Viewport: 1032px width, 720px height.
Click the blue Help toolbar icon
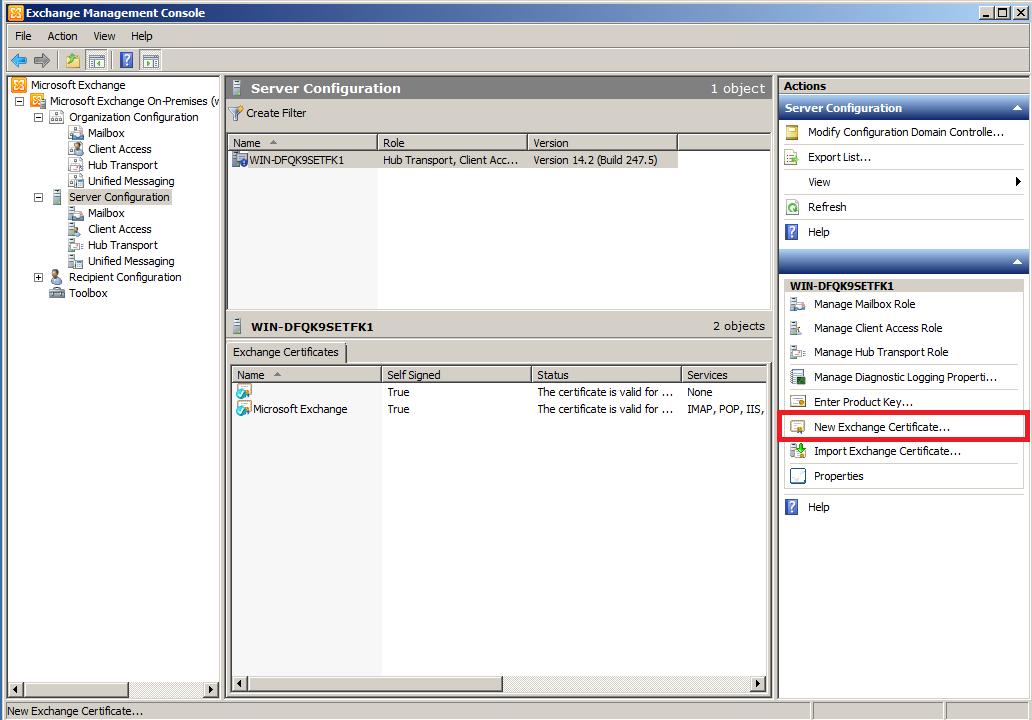[127, 60]
